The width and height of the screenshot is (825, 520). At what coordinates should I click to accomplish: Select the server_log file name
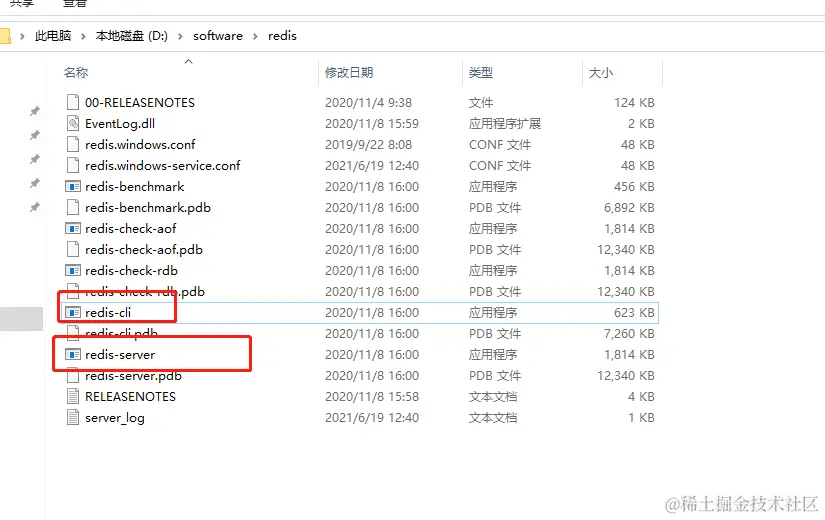115,418
